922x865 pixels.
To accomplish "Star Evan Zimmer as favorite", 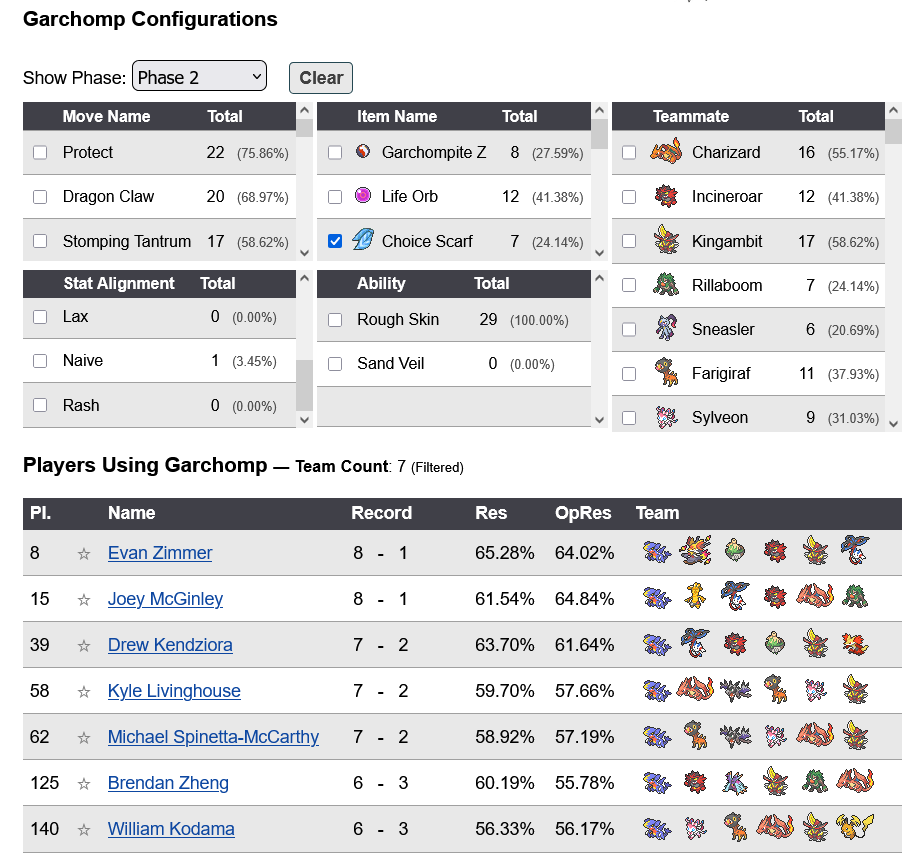I will [x=84, y=553].
